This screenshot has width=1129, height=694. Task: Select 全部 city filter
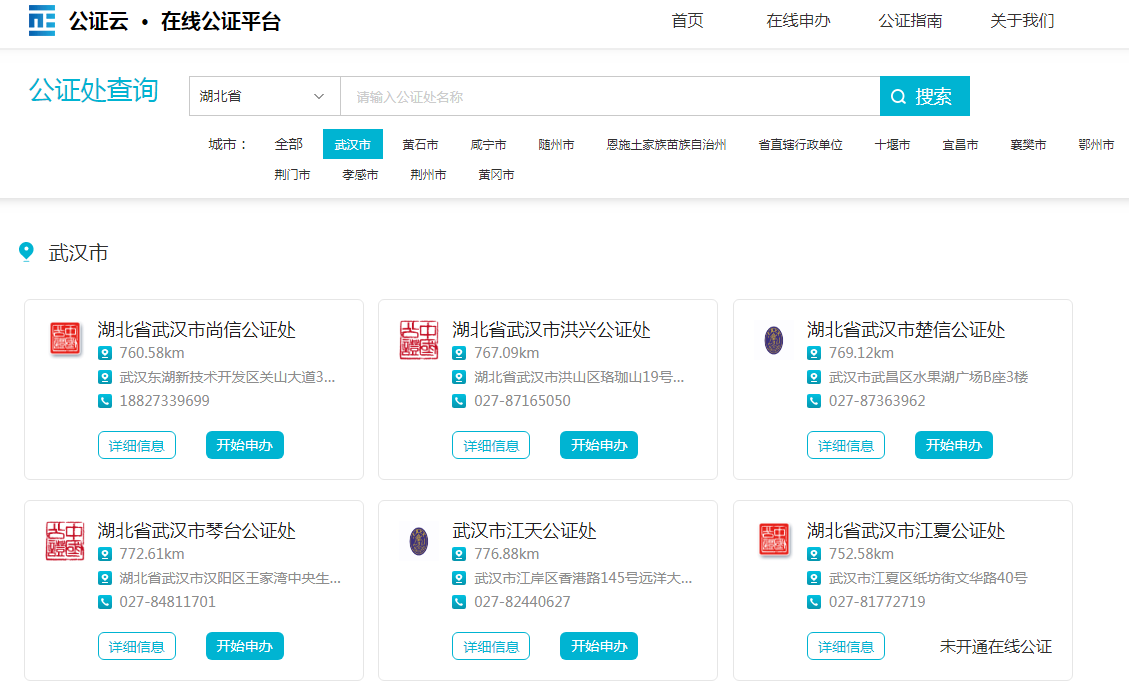click(289, 145)
